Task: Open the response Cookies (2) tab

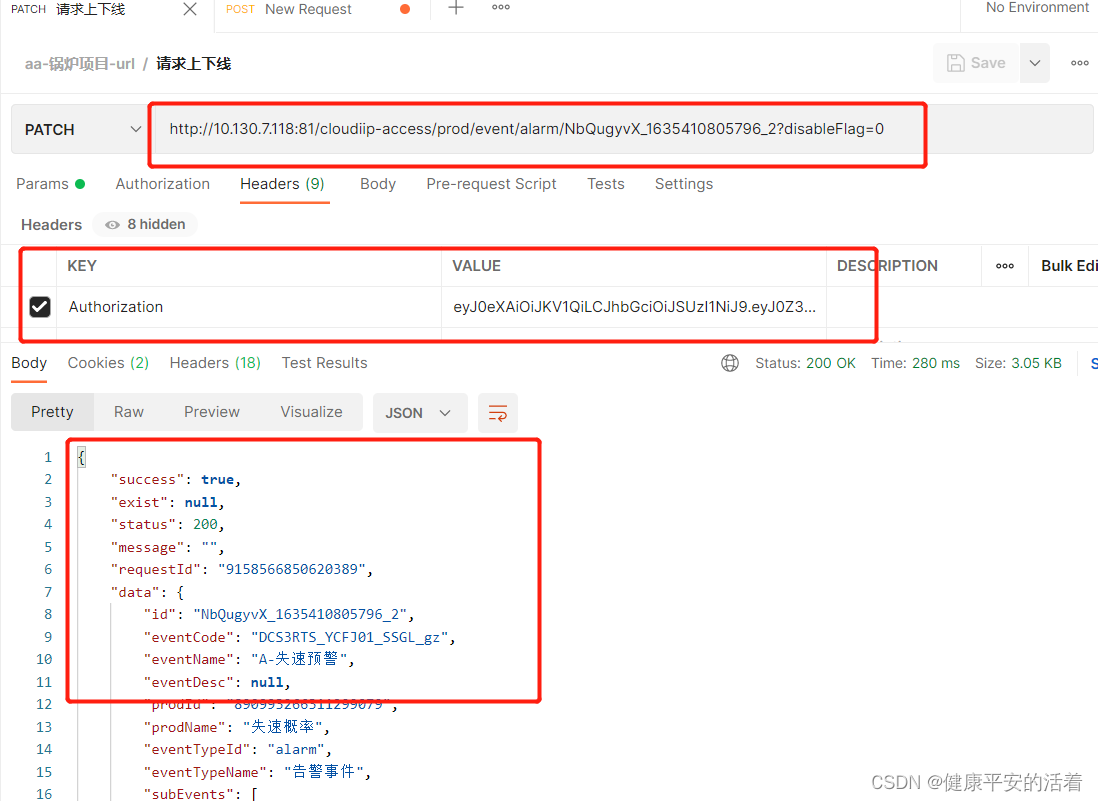Action: click(108, 363)
